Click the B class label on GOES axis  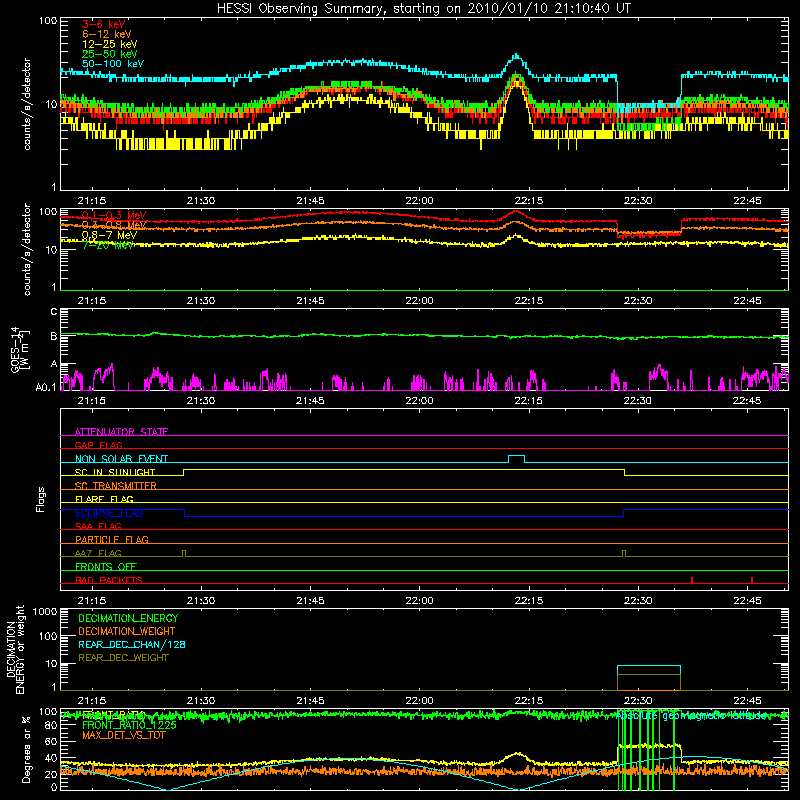pyautogui.click(x=54, y=336)
